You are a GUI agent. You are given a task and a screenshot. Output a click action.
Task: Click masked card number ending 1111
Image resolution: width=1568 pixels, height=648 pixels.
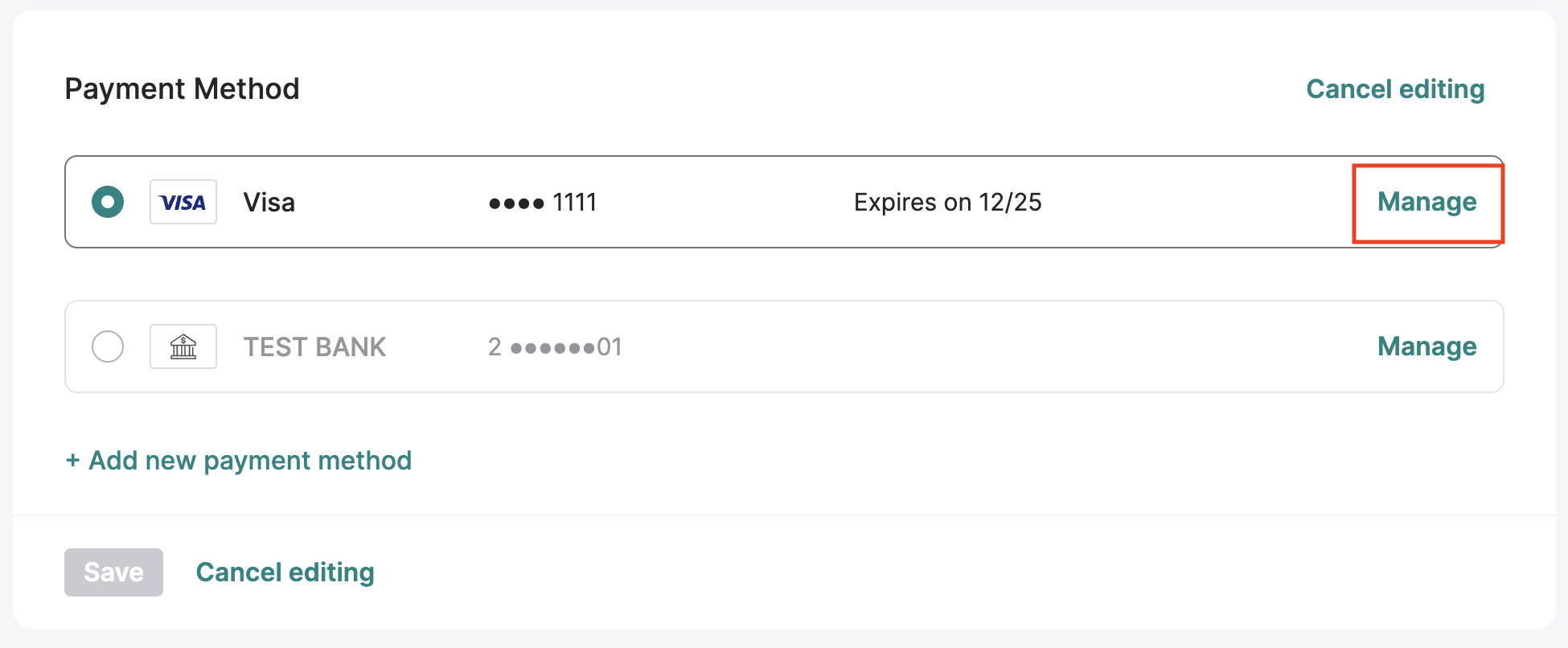point(543,203)
